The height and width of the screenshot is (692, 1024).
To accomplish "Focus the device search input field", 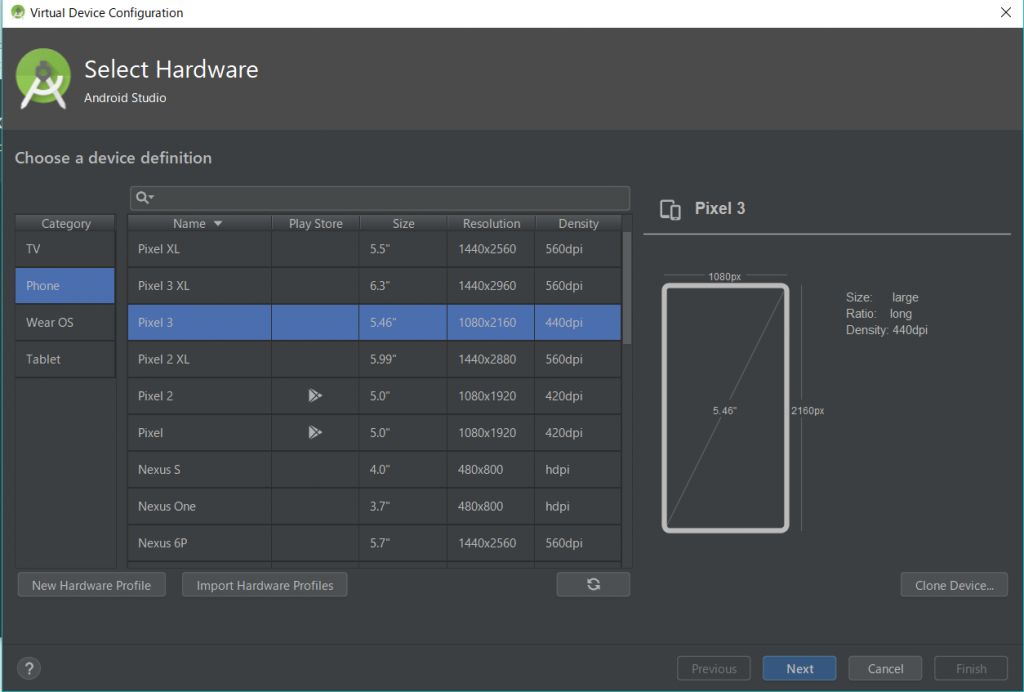I will click(x=390, y=198).
